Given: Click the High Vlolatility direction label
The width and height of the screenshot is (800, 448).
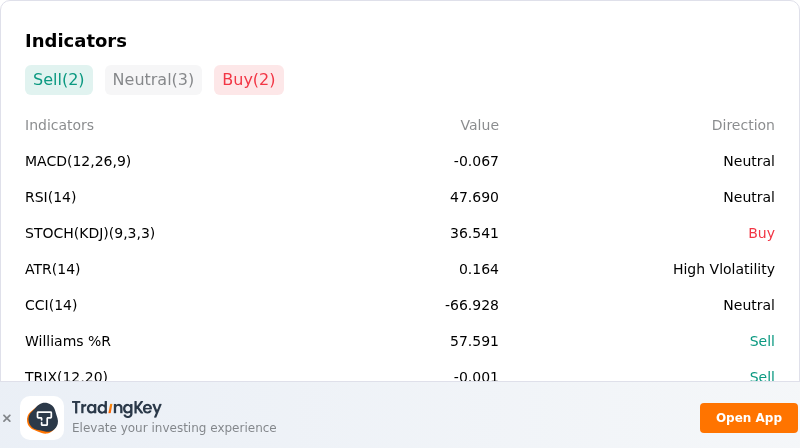Looking at the screenshot, I should coord(723,269).
